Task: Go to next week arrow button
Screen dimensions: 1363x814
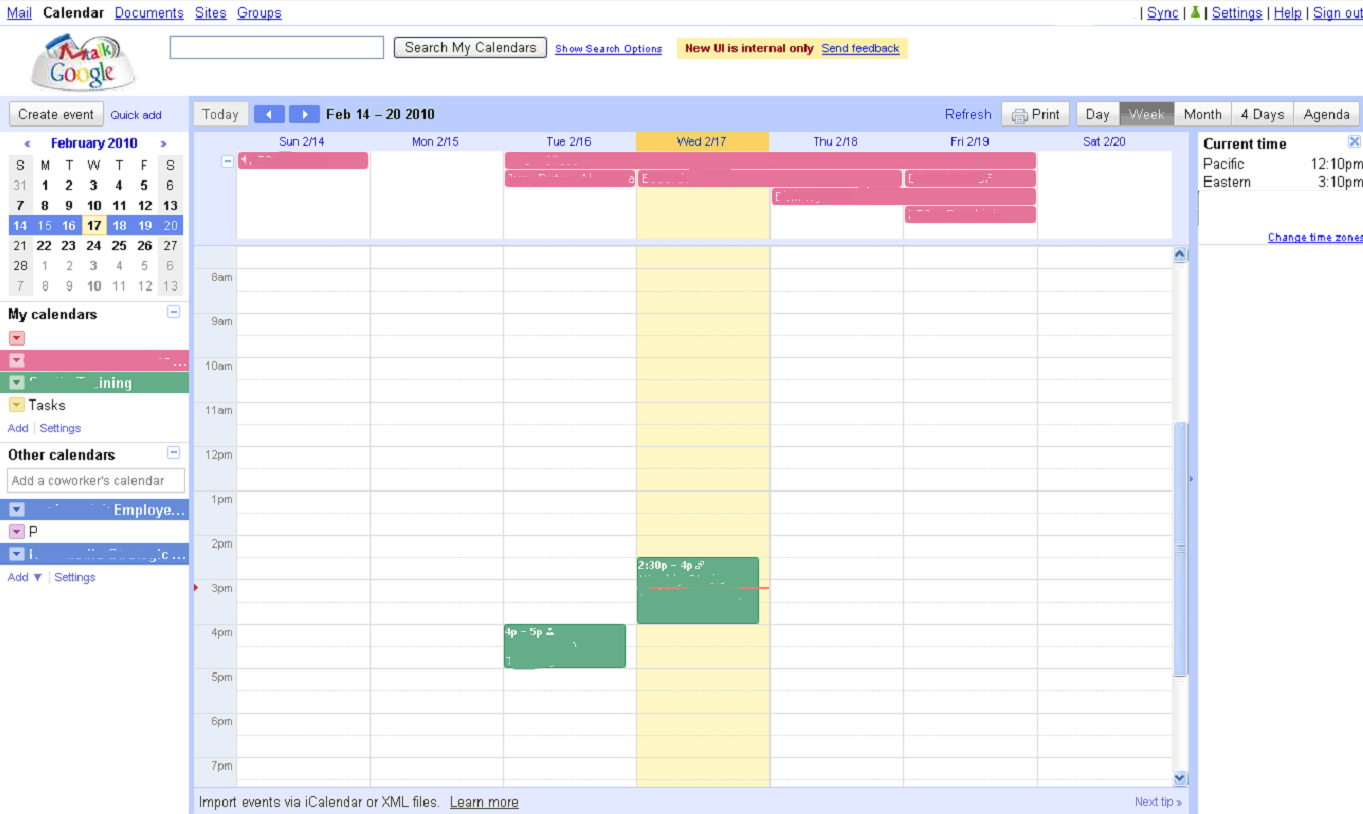Action: click(x=304, y=114)
